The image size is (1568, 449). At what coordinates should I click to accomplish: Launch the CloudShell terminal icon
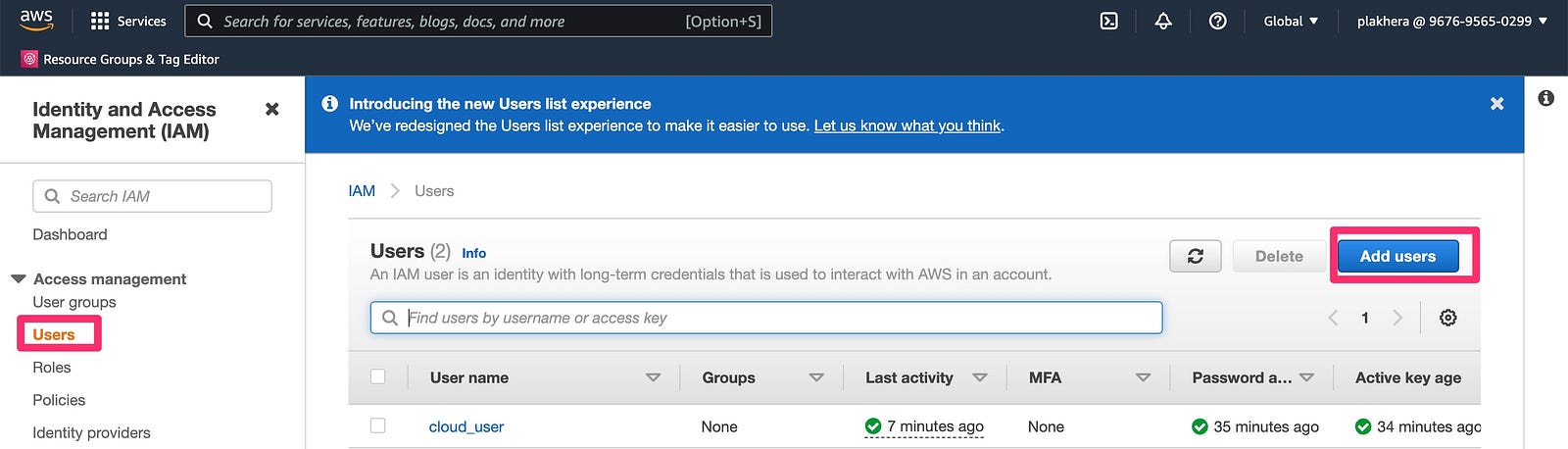click(x=1108, y=21)
